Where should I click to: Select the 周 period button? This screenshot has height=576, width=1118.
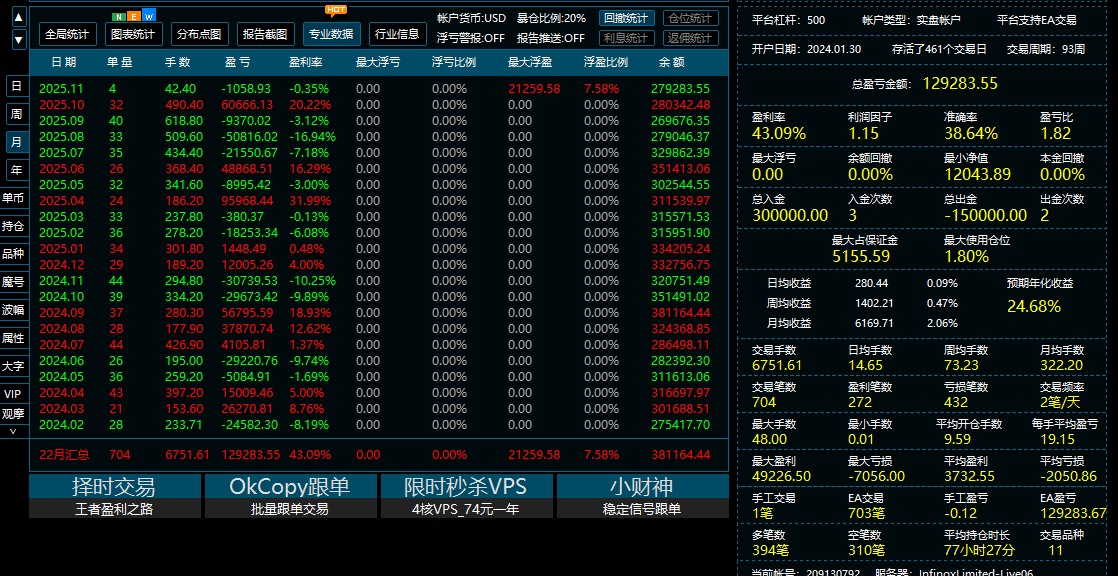coord(17,114)
